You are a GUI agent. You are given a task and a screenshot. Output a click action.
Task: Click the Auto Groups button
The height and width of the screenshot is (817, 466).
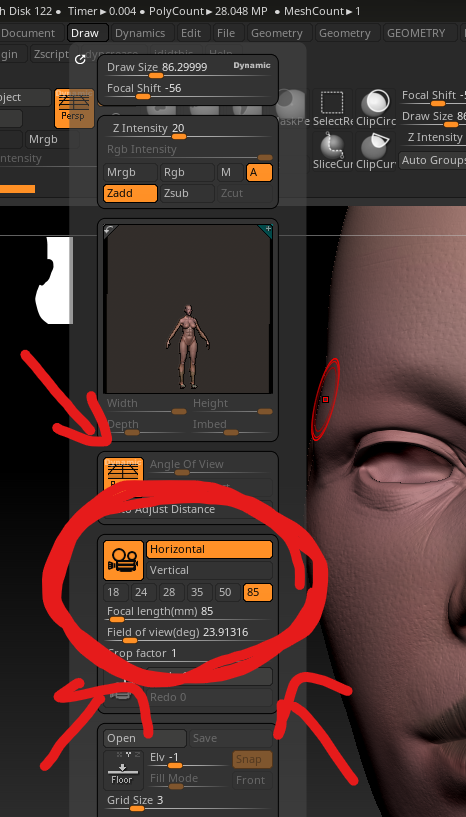[x=432, y=160]
